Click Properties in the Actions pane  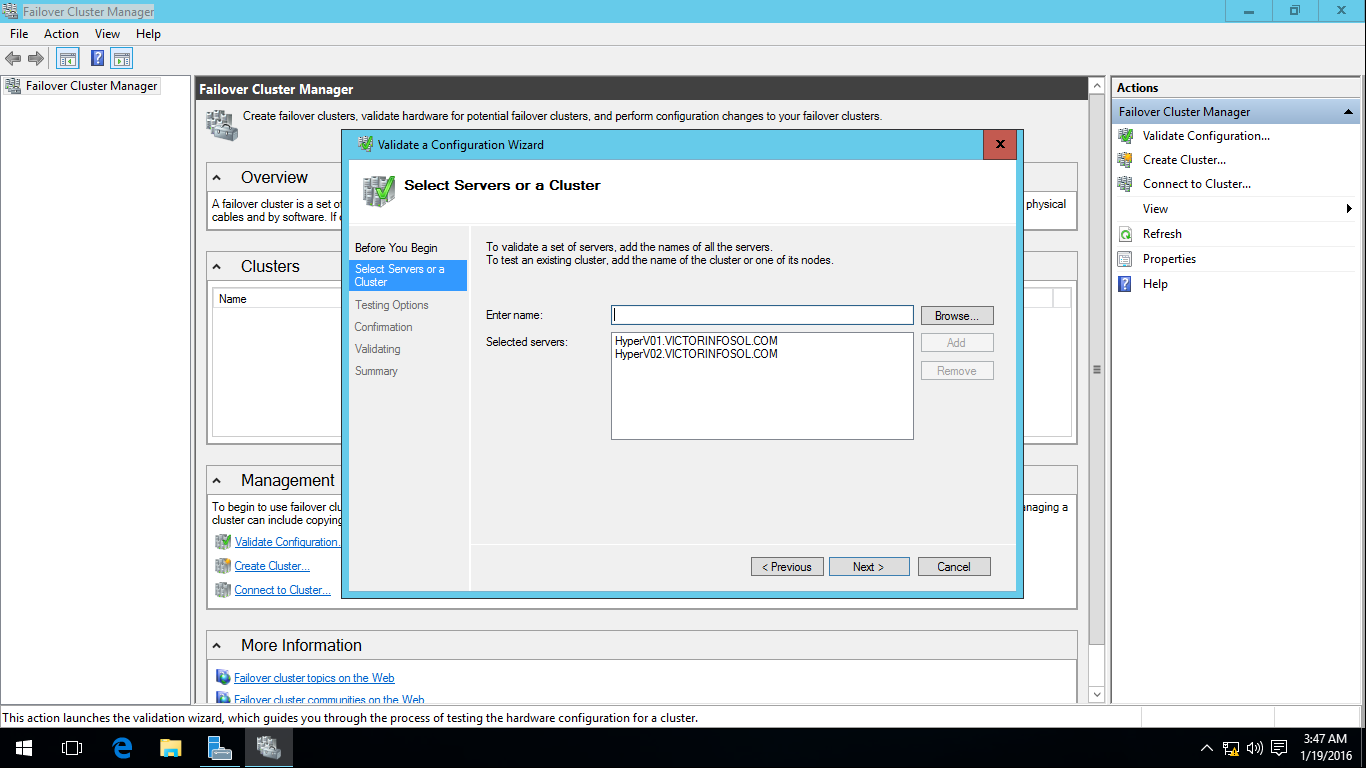1169,259
